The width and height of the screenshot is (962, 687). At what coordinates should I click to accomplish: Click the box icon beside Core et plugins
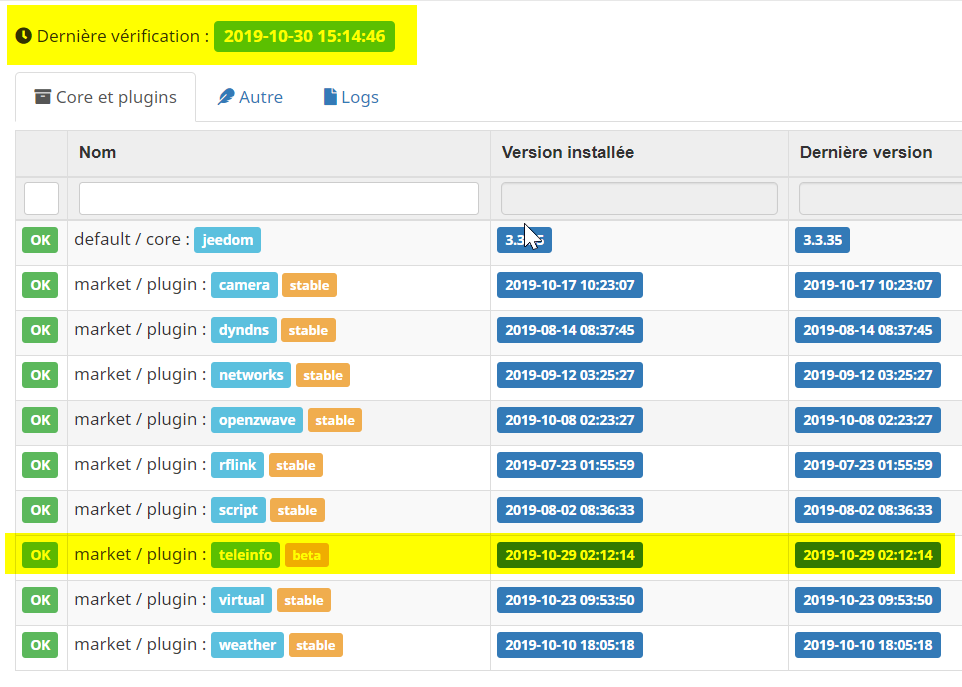(x=42, y=97)
